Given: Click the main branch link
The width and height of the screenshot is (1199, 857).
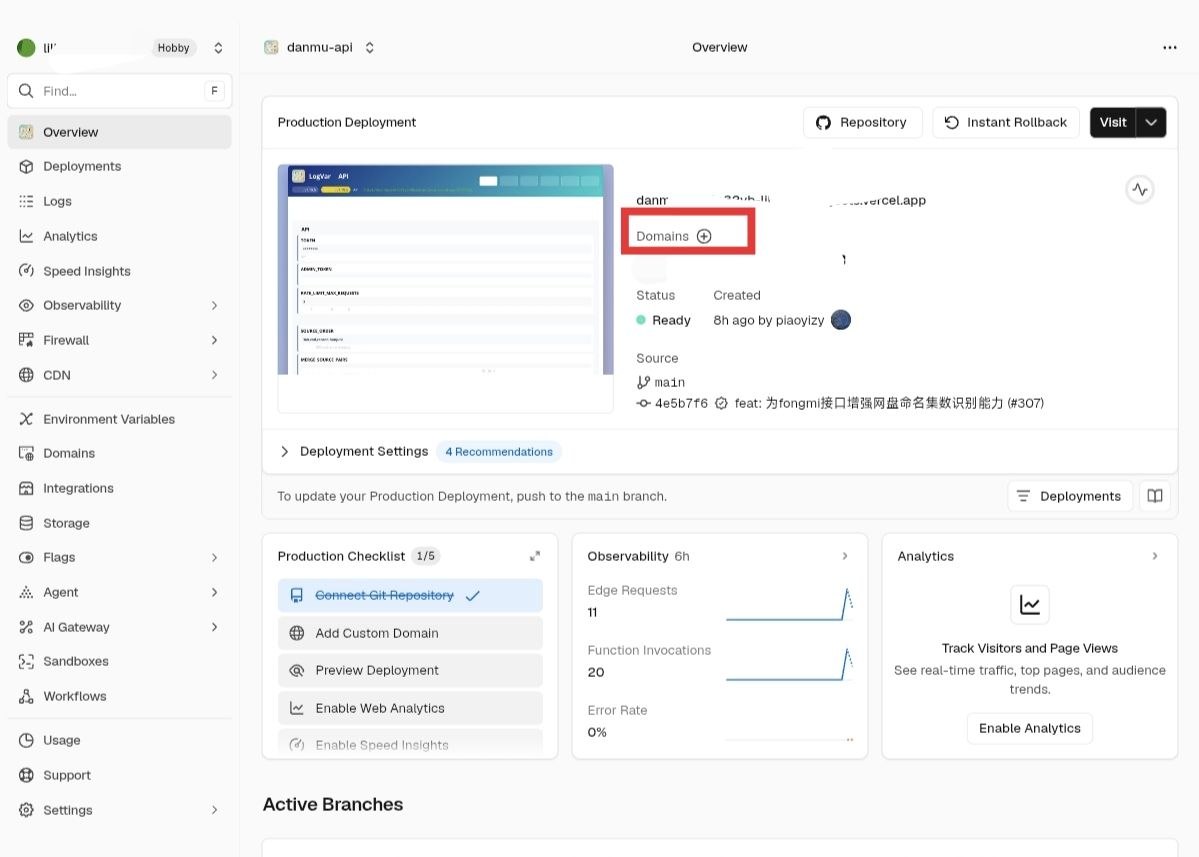Looking at the screenshot, I should tap(669, 382).
